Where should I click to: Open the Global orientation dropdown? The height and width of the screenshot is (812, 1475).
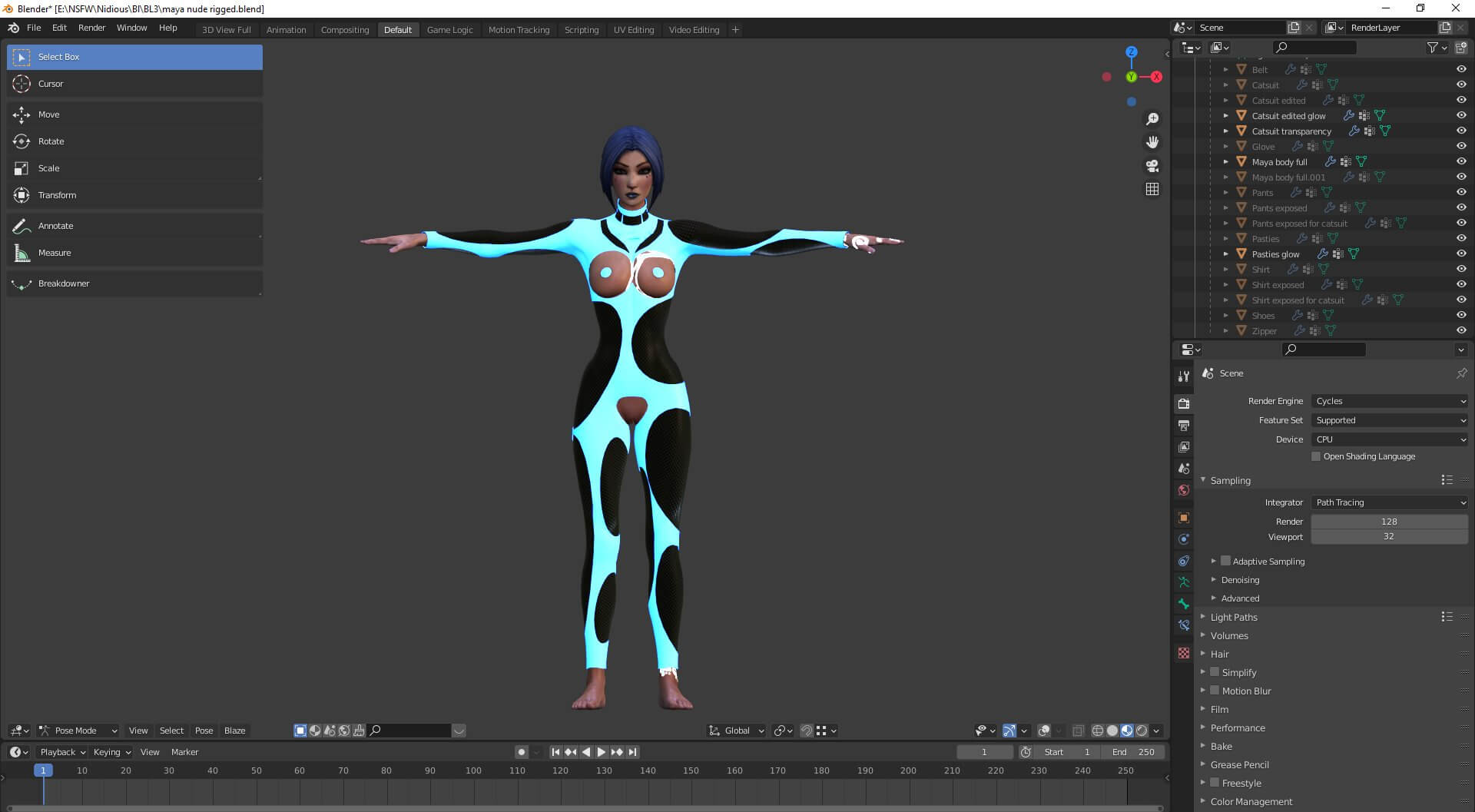tap(736, 731)
